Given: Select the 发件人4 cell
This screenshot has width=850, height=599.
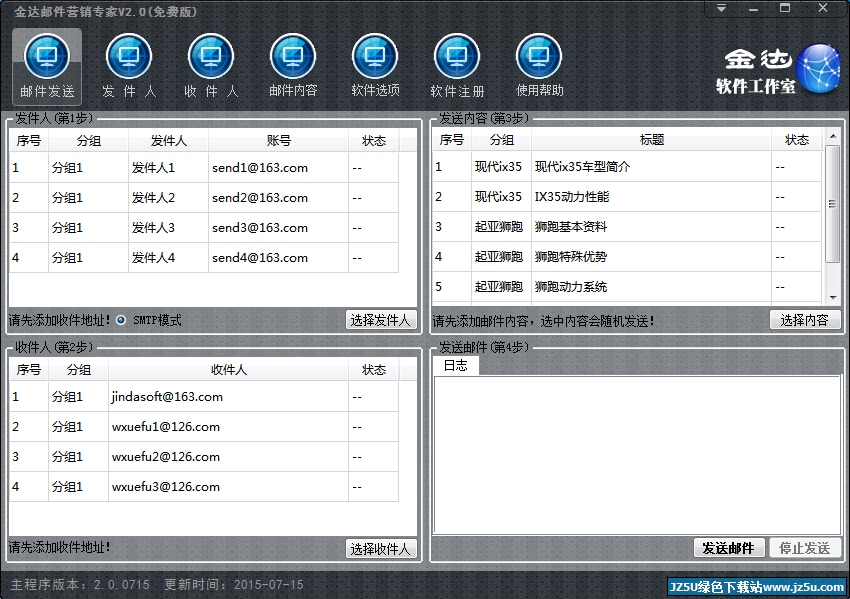Looking at the screenshot, I should (x=168, y=257).
